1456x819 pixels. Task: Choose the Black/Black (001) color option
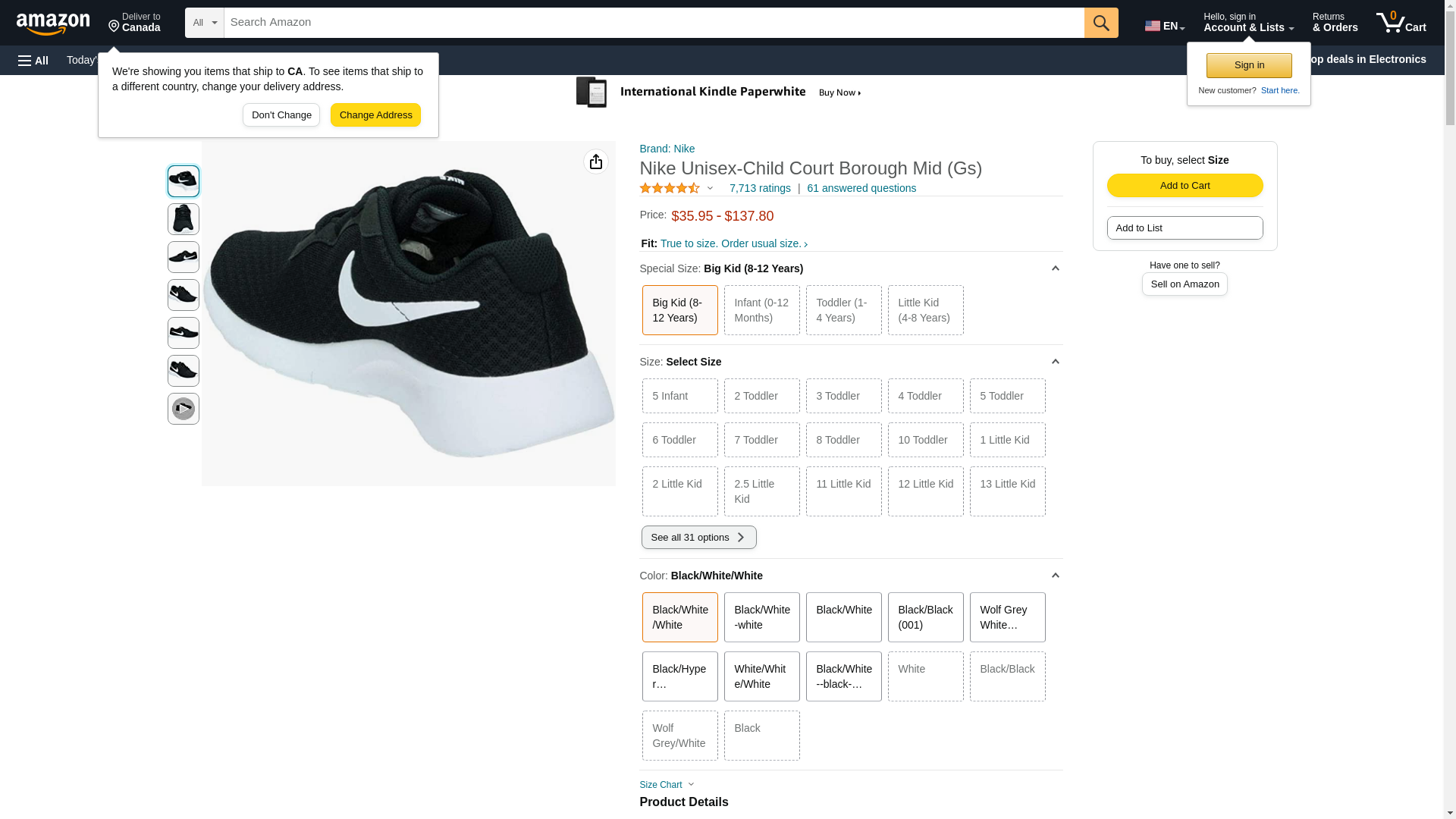[x=925, y=617]
